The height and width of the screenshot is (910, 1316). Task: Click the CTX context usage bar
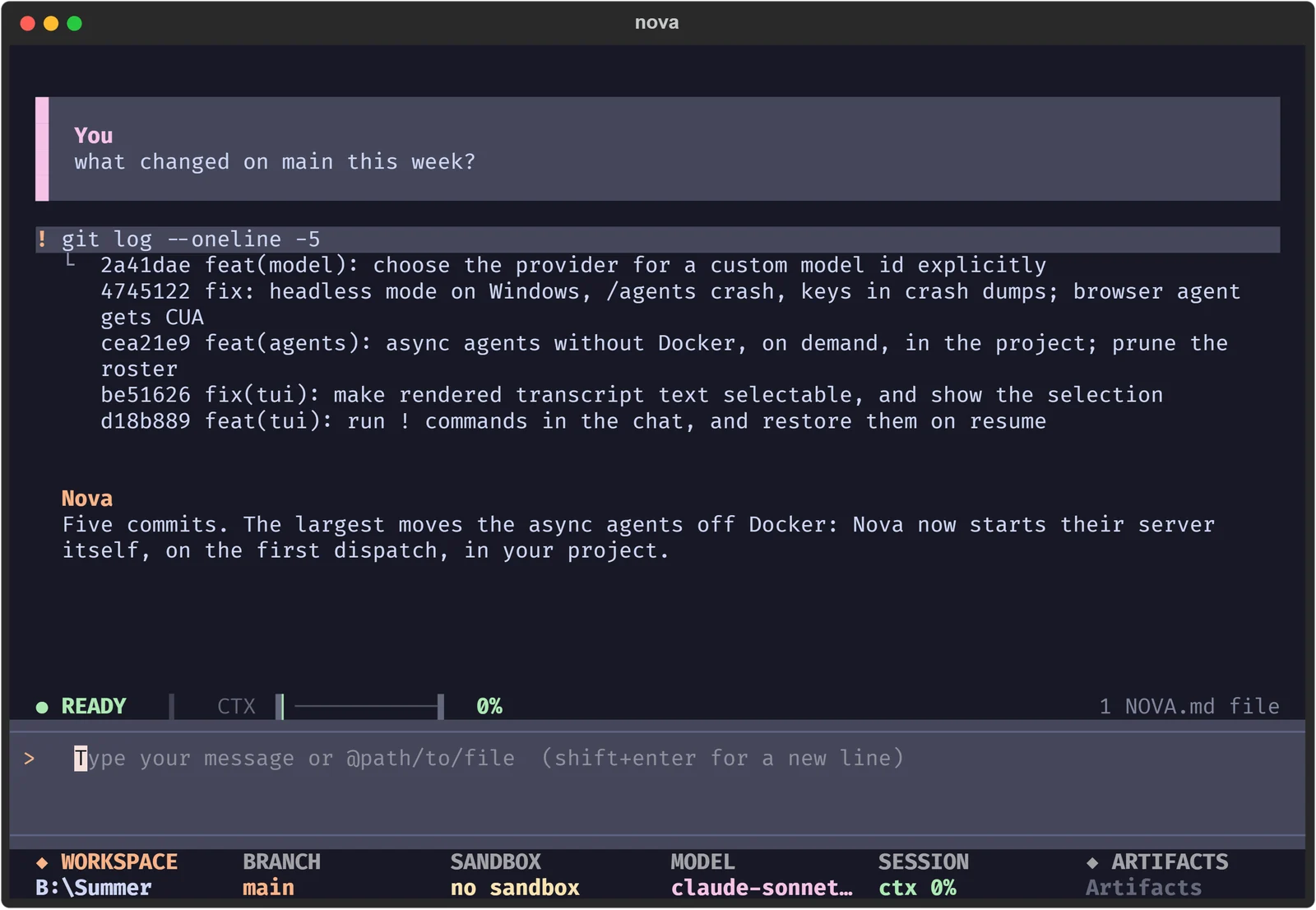click(x=360, y=707)
